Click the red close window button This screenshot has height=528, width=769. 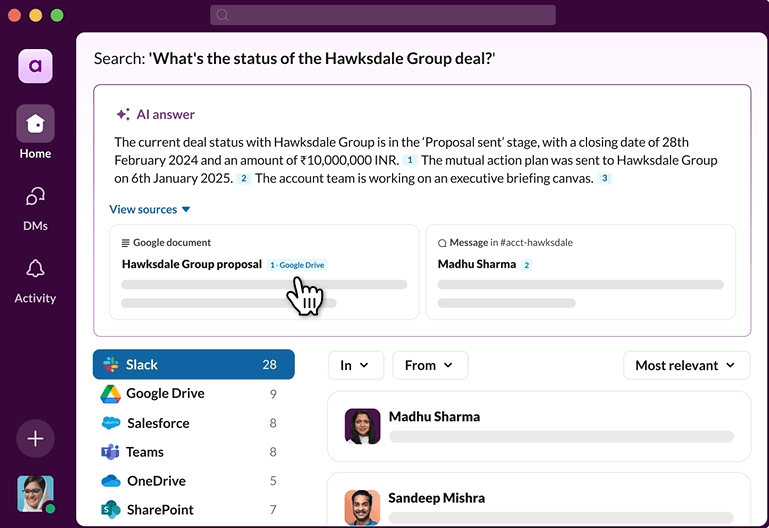click(x=15, y=15)
